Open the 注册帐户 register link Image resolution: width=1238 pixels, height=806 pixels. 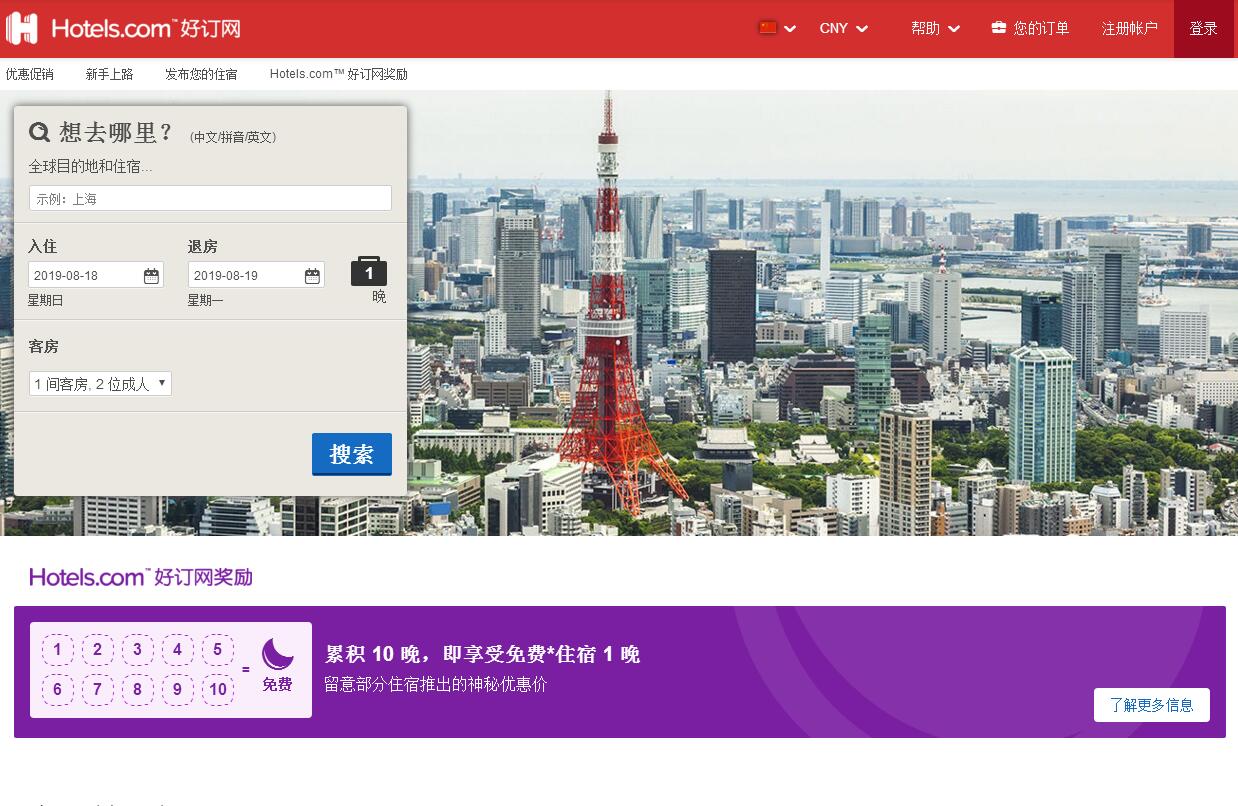click(1129, 28)
